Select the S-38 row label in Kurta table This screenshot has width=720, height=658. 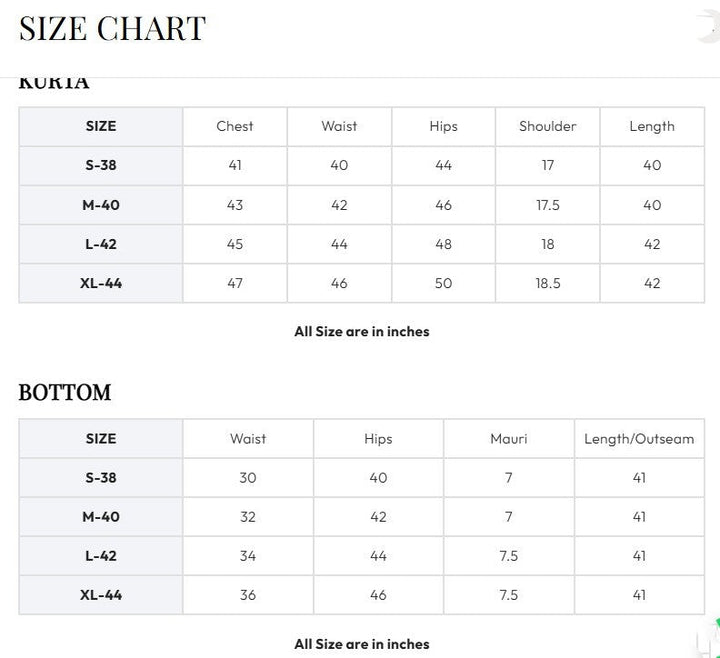101,165
